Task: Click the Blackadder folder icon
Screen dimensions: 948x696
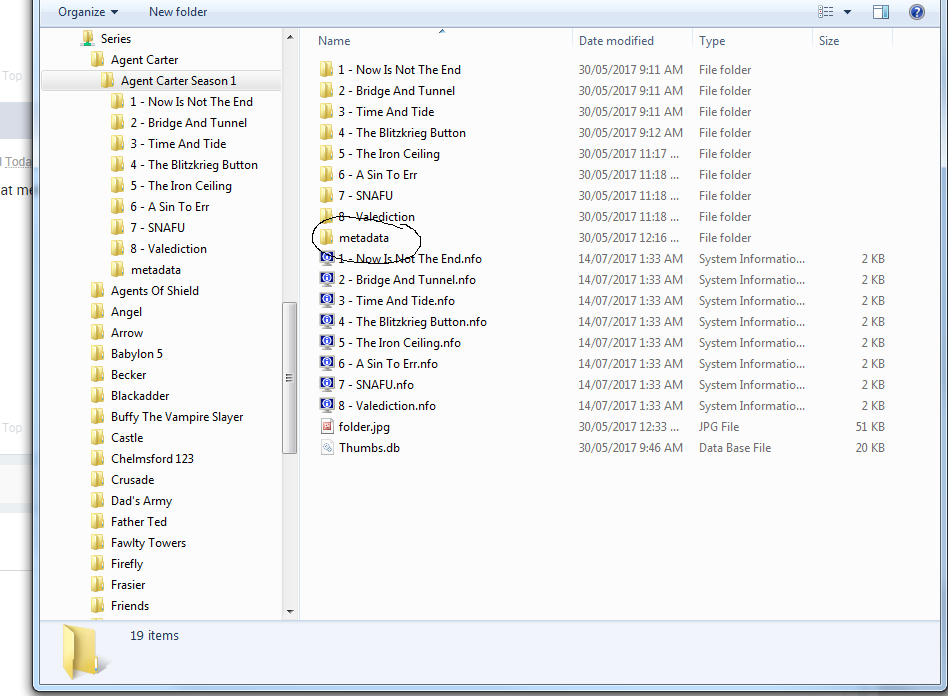Action: coord(97,395)
